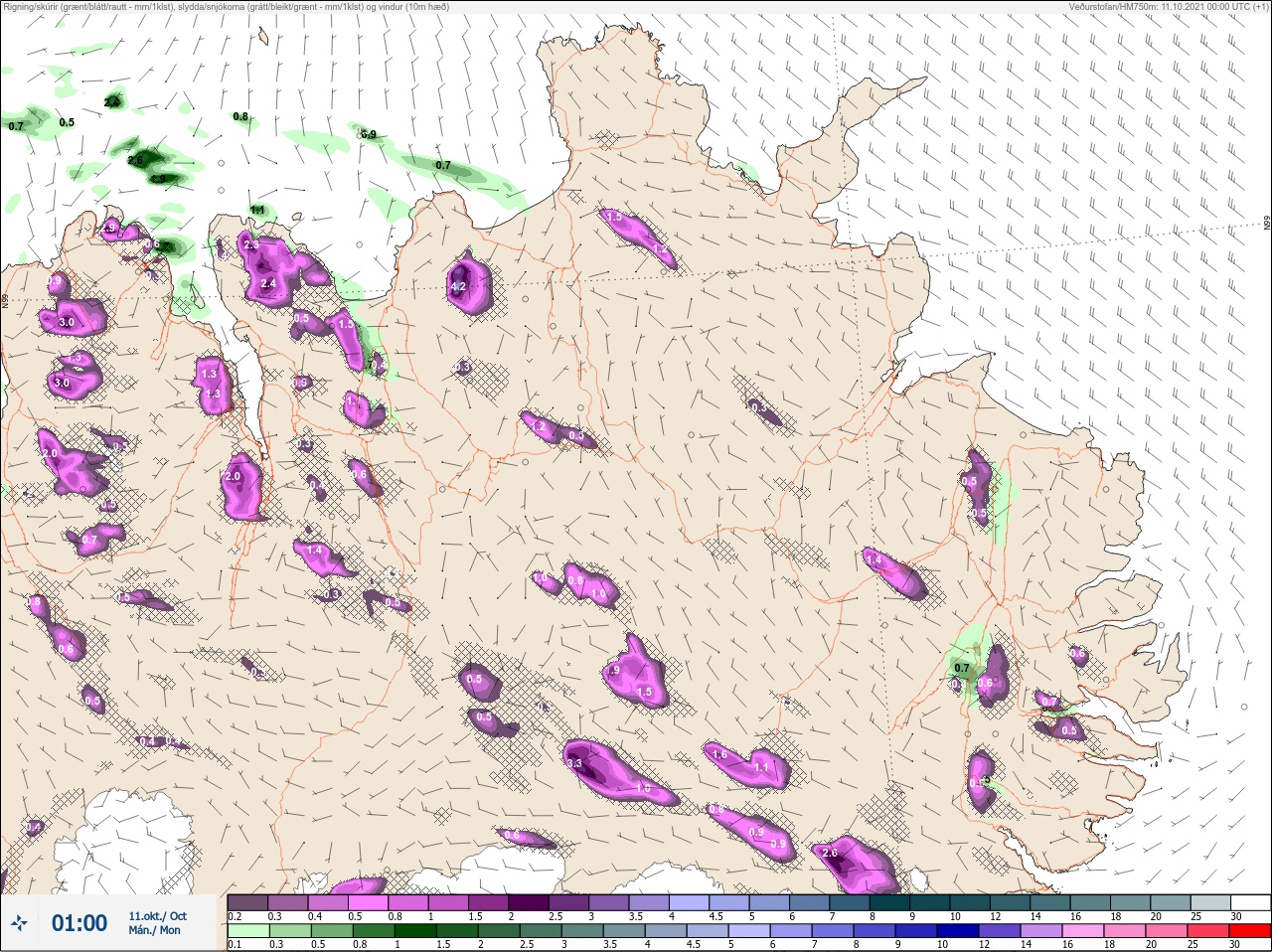
Task: Select the darkest purple swatch between 2 and 2.5
Action: pos(529,902)
